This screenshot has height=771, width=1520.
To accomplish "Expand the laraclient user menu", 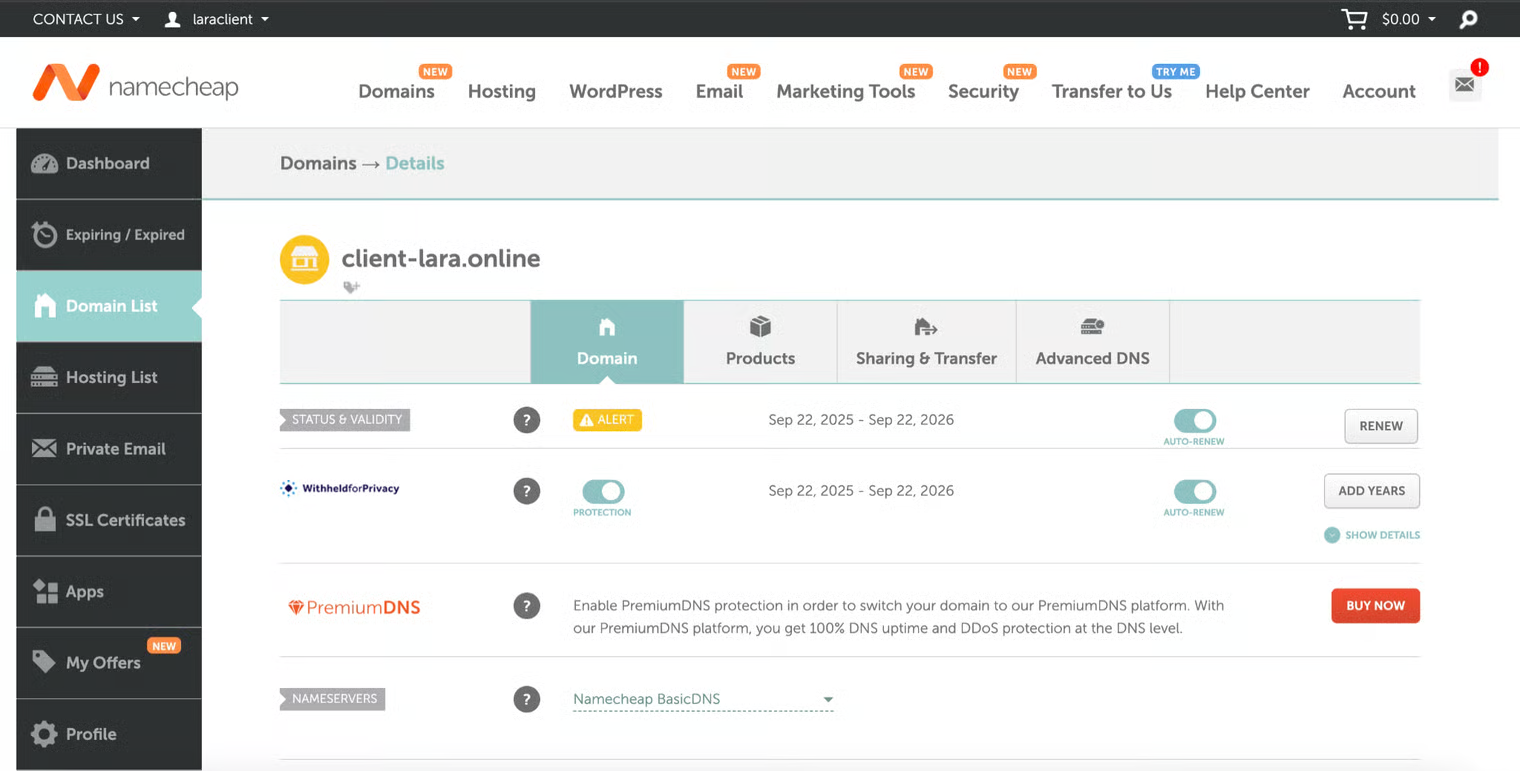I will 217,19.
